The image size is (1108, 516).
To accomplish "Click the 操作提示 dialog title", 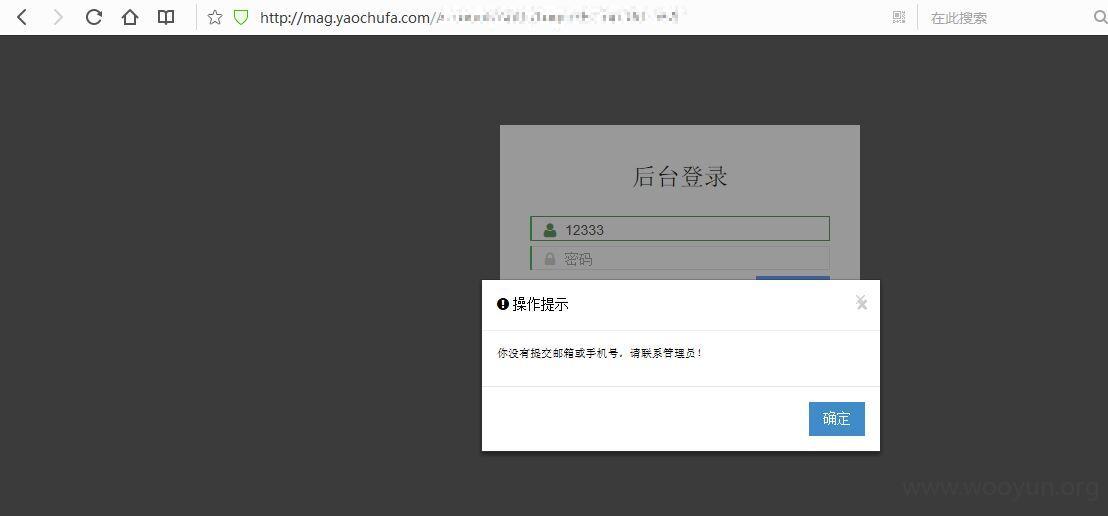I will [541, 304].
